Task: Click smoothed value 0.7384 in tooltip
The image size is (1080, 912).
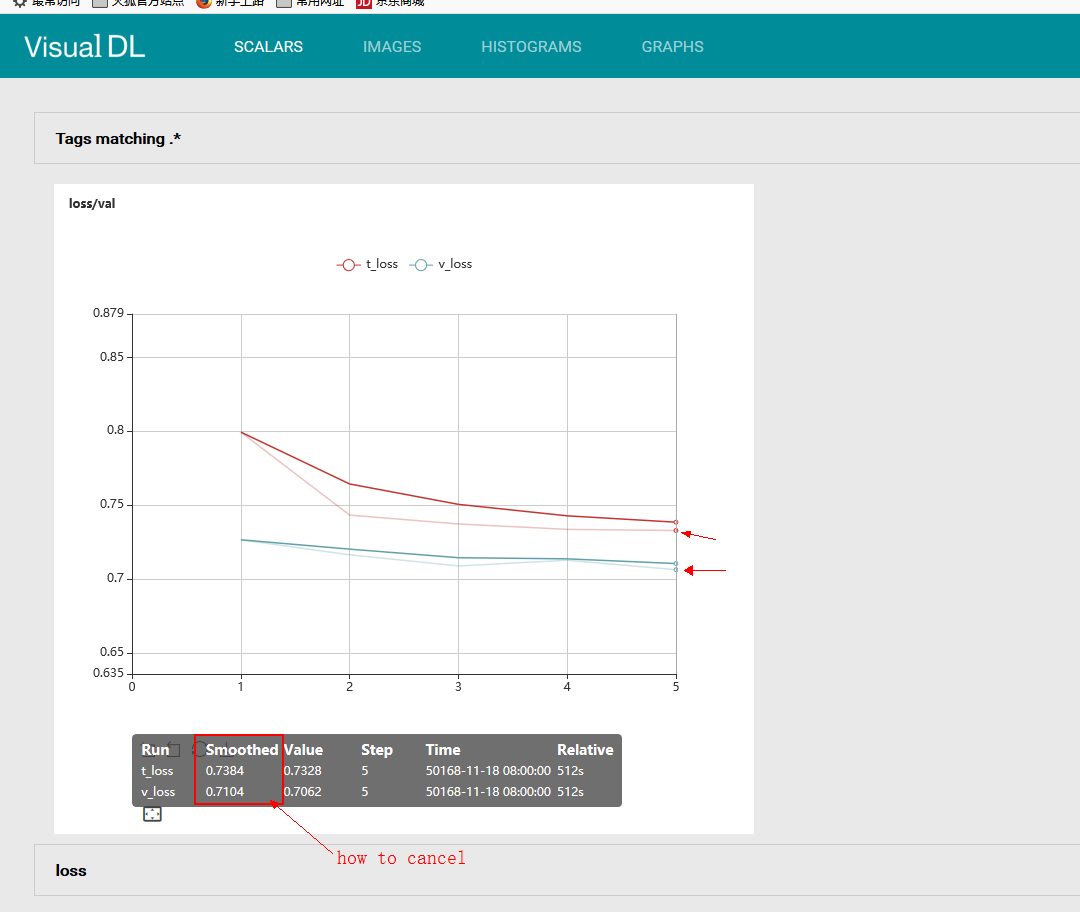Action: (225, 771)
